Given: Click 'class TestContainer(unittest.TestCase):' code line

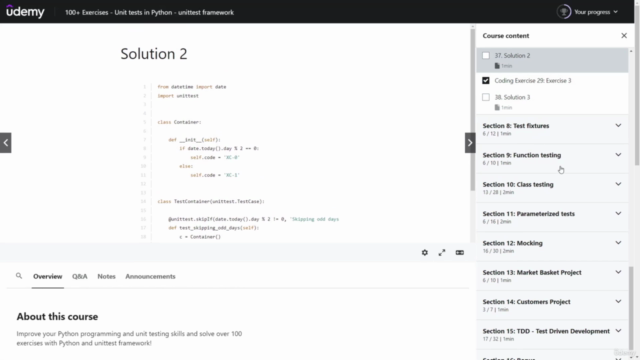Looking at the screenshot, I should (211, 201).
